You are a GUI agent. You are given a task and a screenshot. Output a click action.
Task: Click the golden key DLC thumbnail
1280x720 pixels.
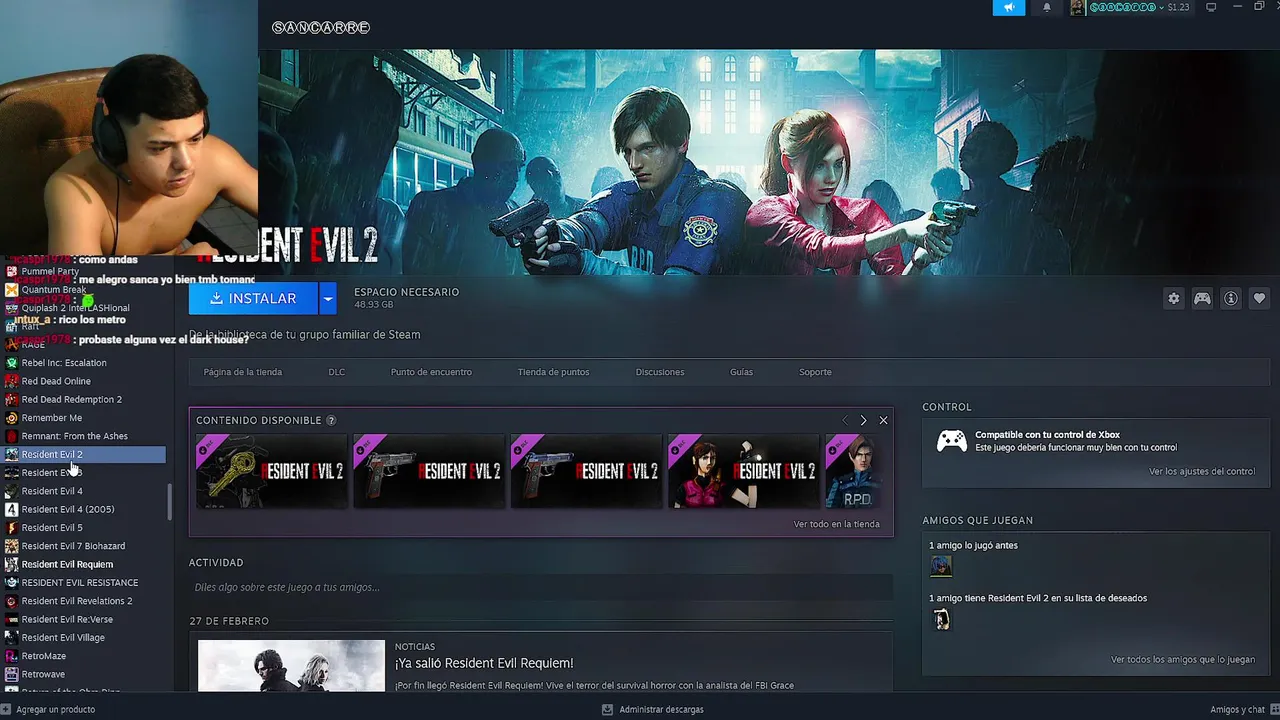[x=272, y=471]
